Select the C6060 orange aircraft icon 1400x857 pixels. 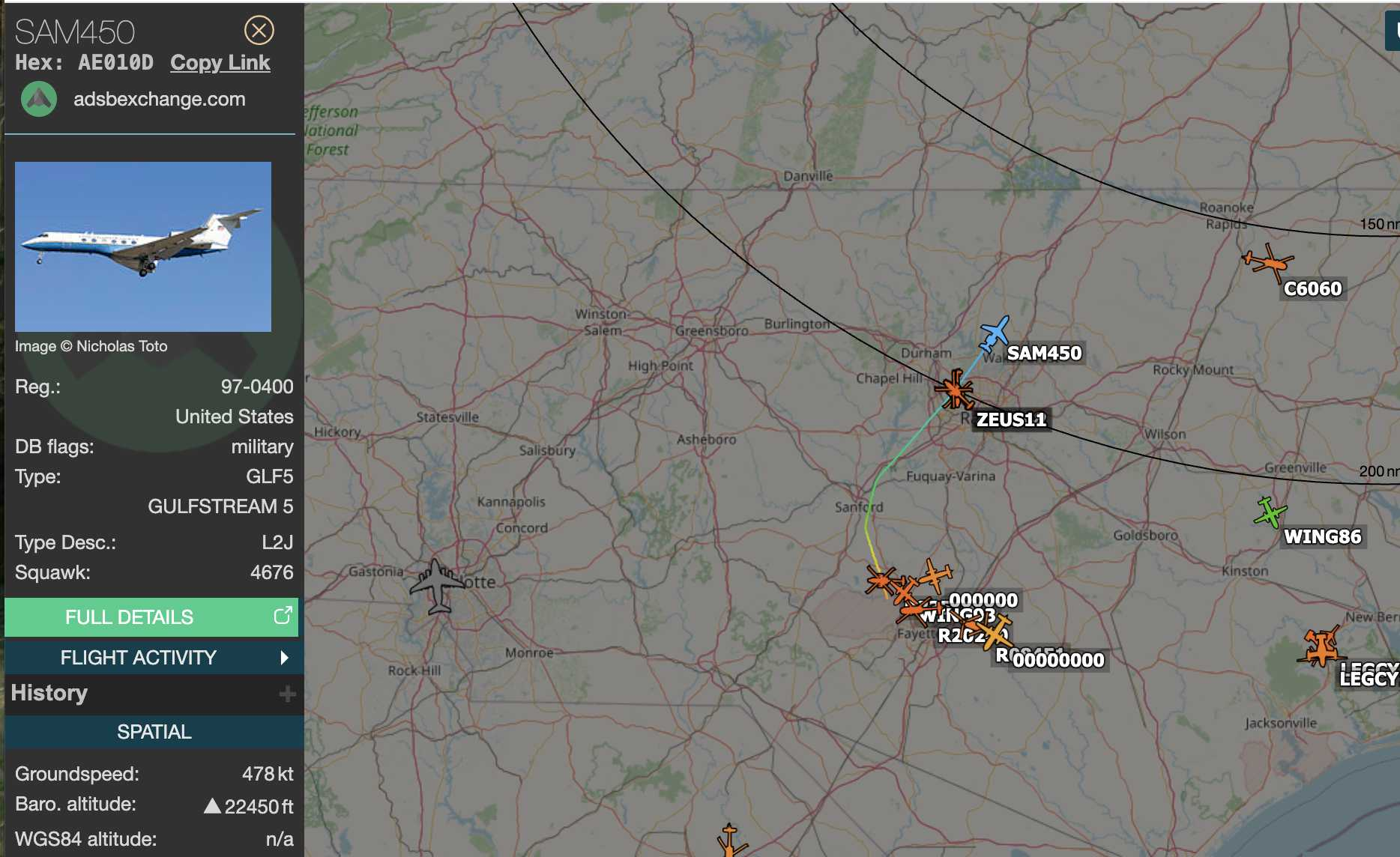1267,261
